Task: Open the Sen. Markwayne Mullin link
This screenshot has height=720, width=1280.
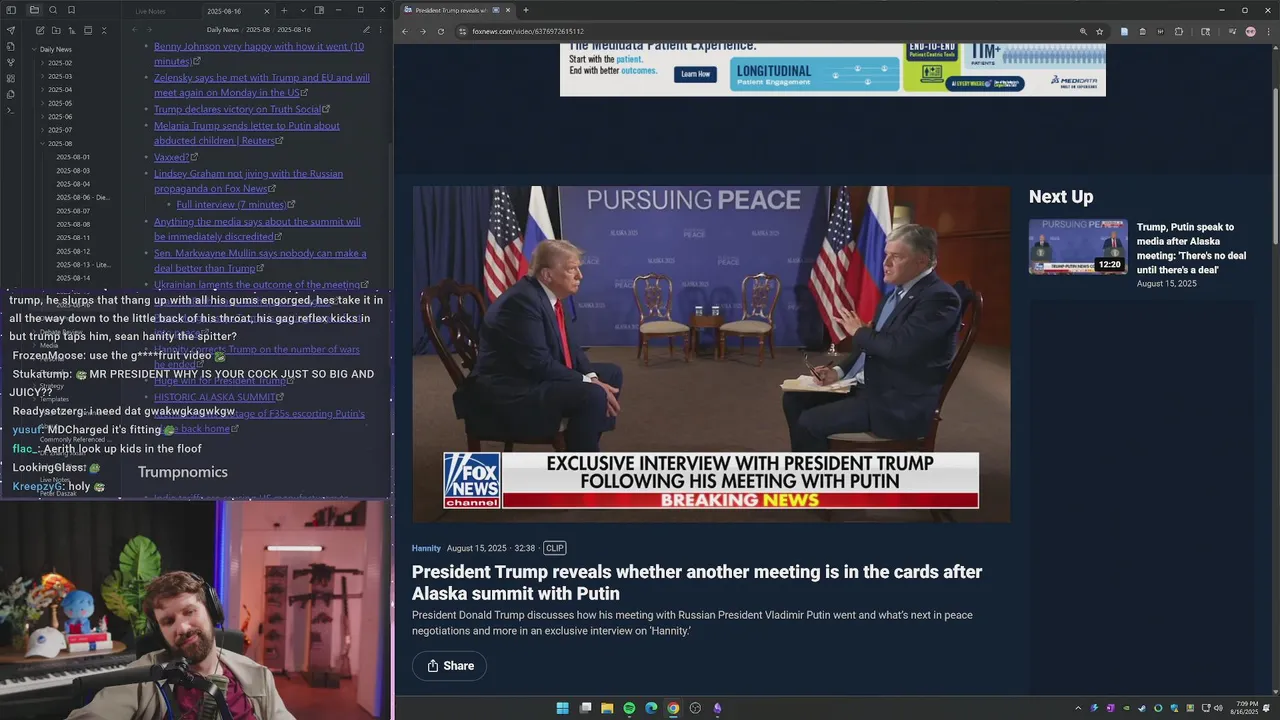Action: click(x=260, y=261)
